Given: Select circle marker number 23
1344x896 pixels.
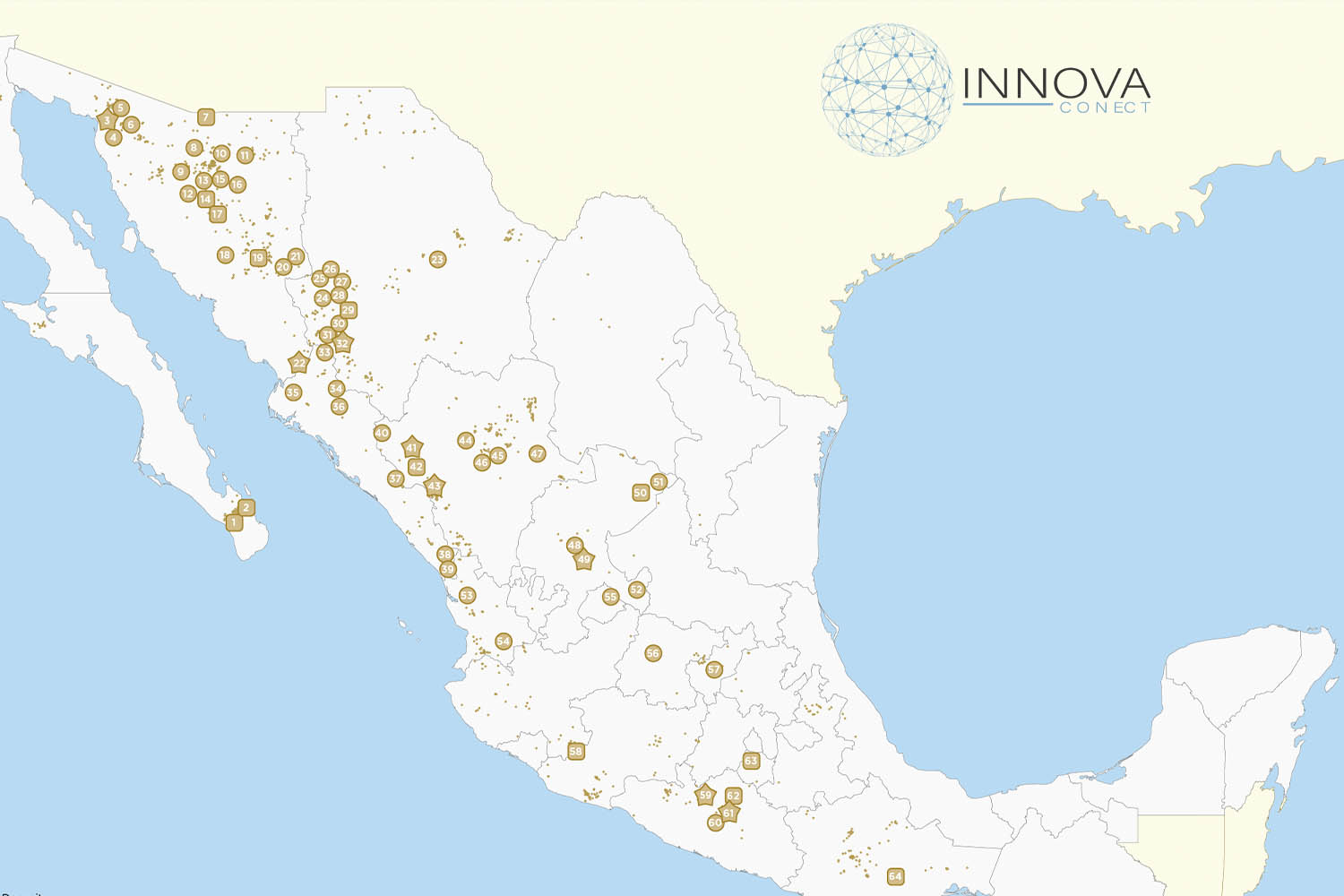Looking at the screenshot, I should (x=437, y=260).
